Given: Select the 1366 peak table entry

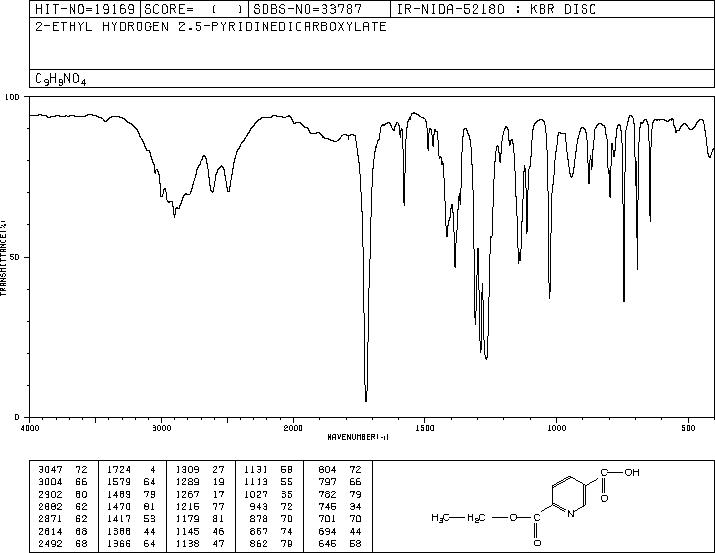Looking at the screenshot, I should [x=131, y=543].
